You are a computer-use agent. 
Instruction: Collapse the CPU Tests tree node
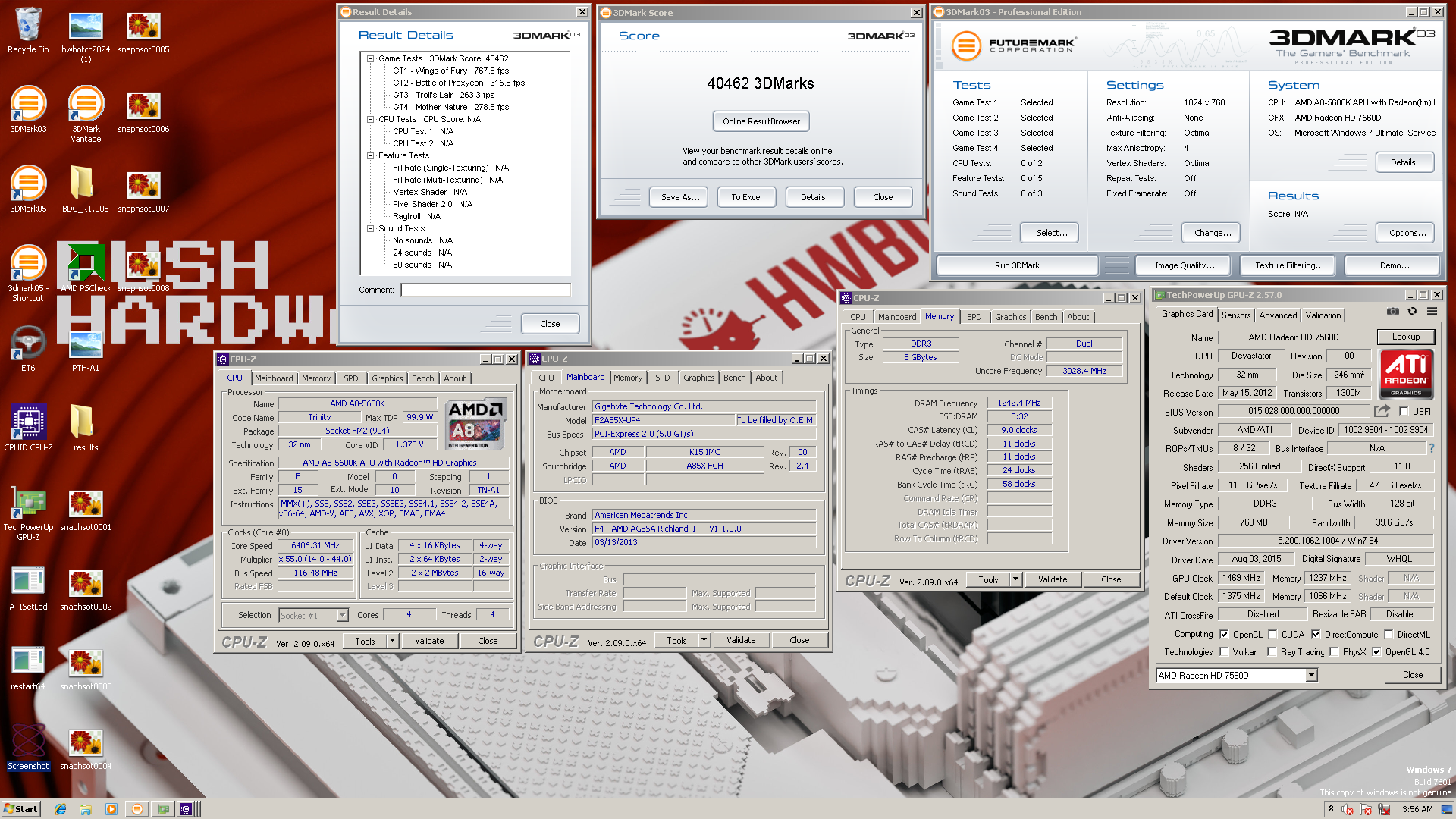(370, 119)
